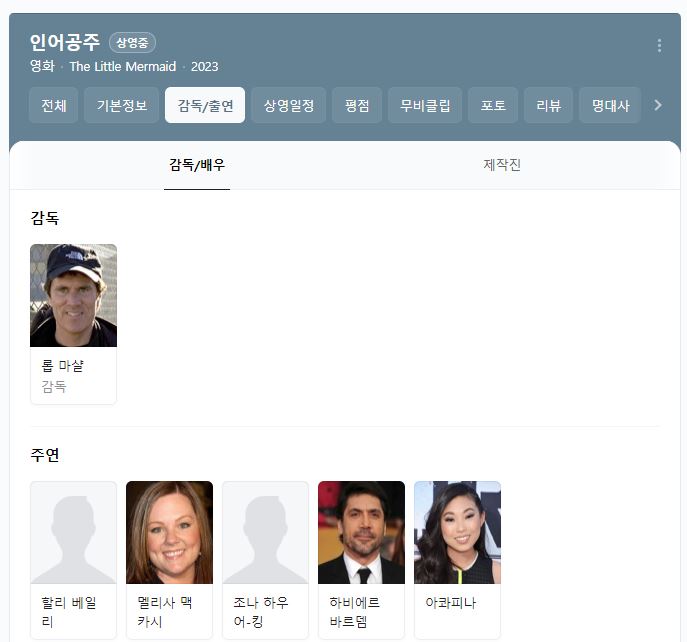Click the 주연 section heading
This screenshot has width=687, height=642.
coord(45,455)
